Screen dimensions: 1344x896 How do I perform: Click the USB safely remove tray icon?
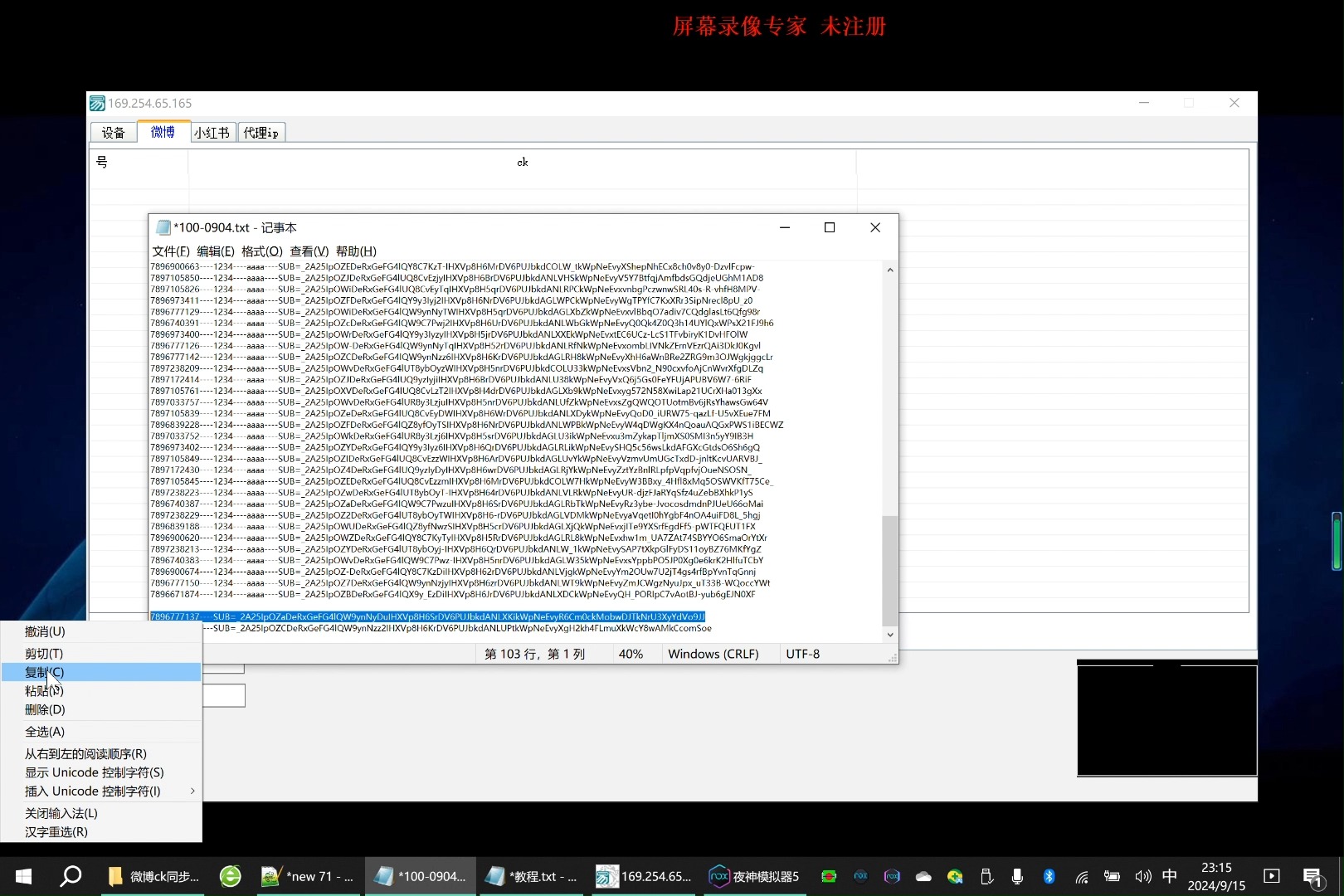pyautogui.click(x=986, y=876)
